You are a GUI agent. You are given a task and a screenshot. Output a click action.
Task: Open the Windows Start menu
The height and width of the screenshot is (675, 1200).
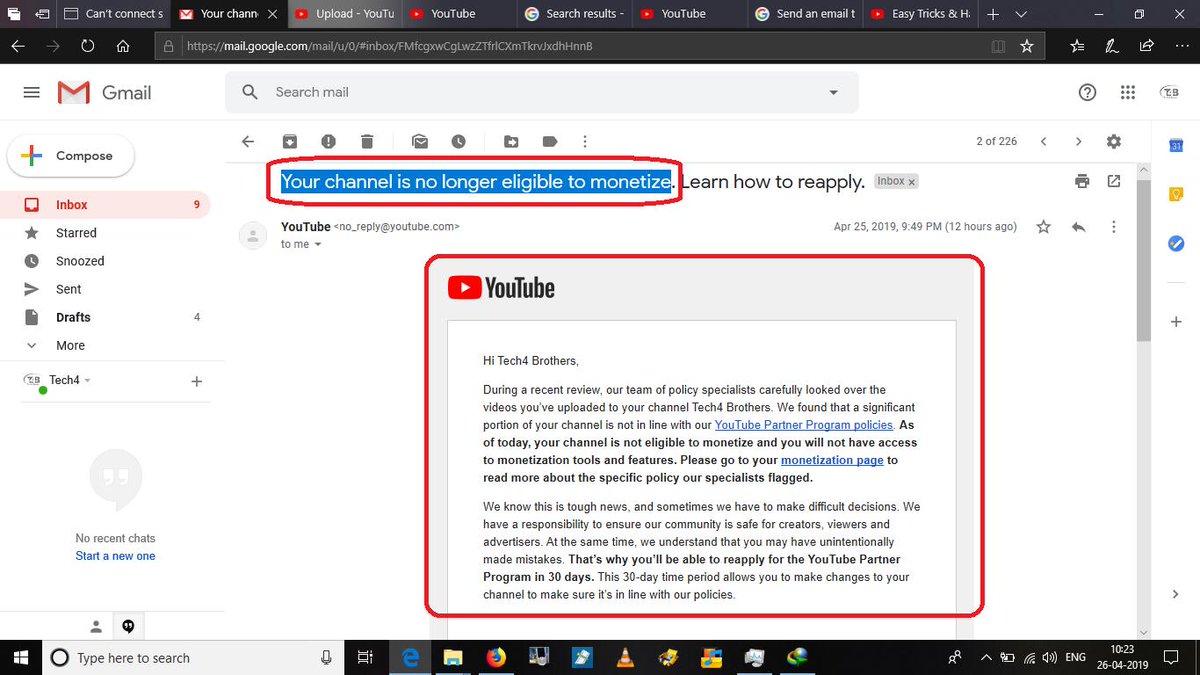point(21,657)
